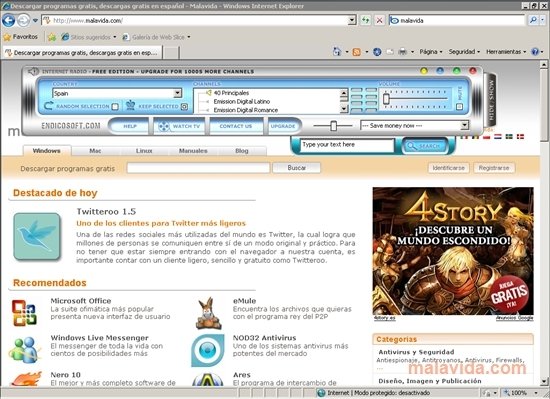The width and height of the screenshot is (550, 399).
Task: Toggle the Keep Selected checkbox
Action: (185, 107)
